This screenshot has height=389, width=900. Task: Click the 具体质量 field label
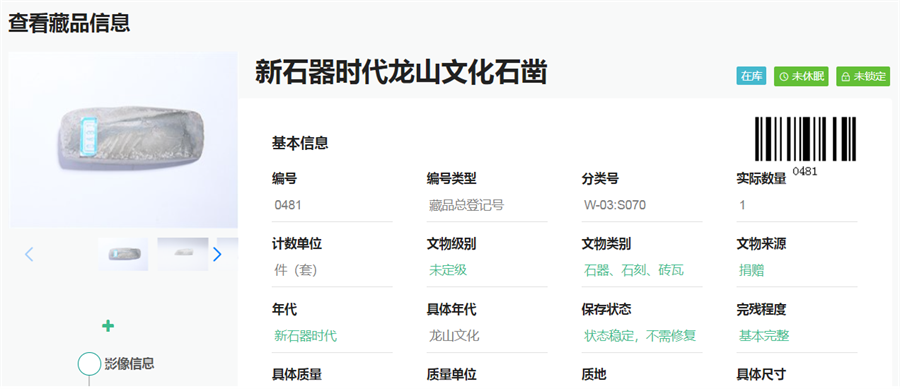coord(297,375)
